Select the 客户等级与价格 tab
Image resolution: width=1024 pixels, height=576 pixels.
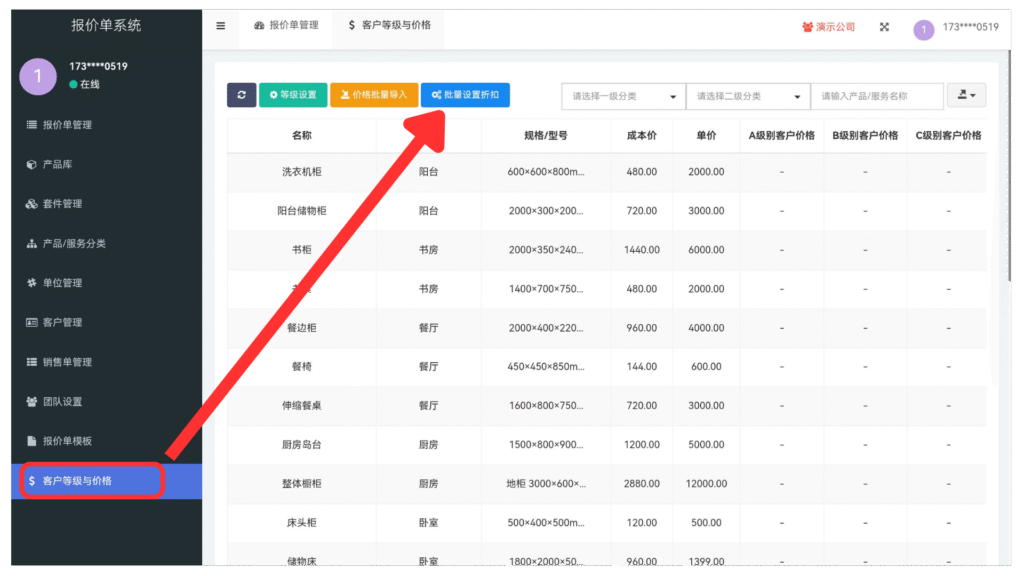coord(389,25)
